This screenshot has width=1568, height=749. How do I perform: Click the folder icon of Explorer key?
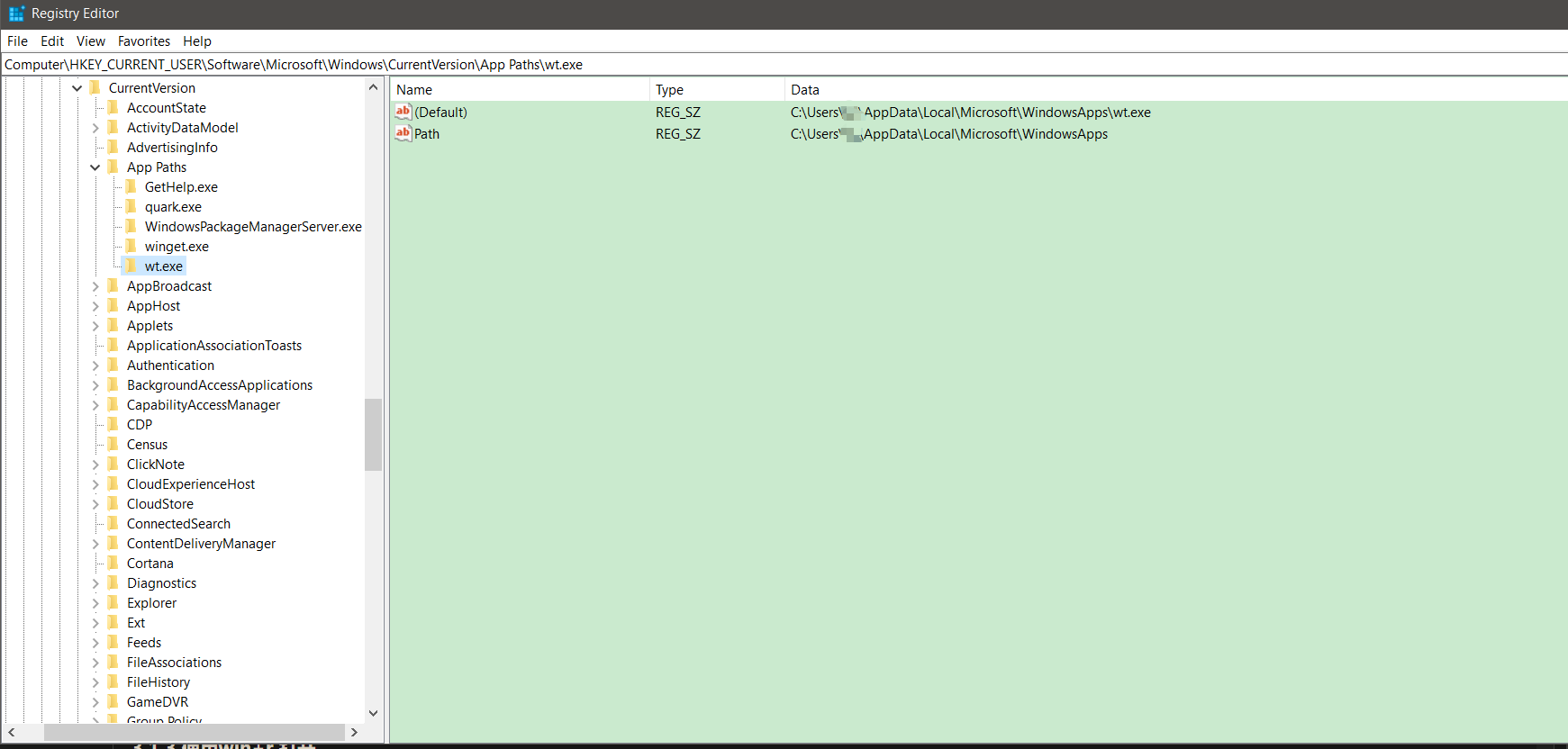113,602
